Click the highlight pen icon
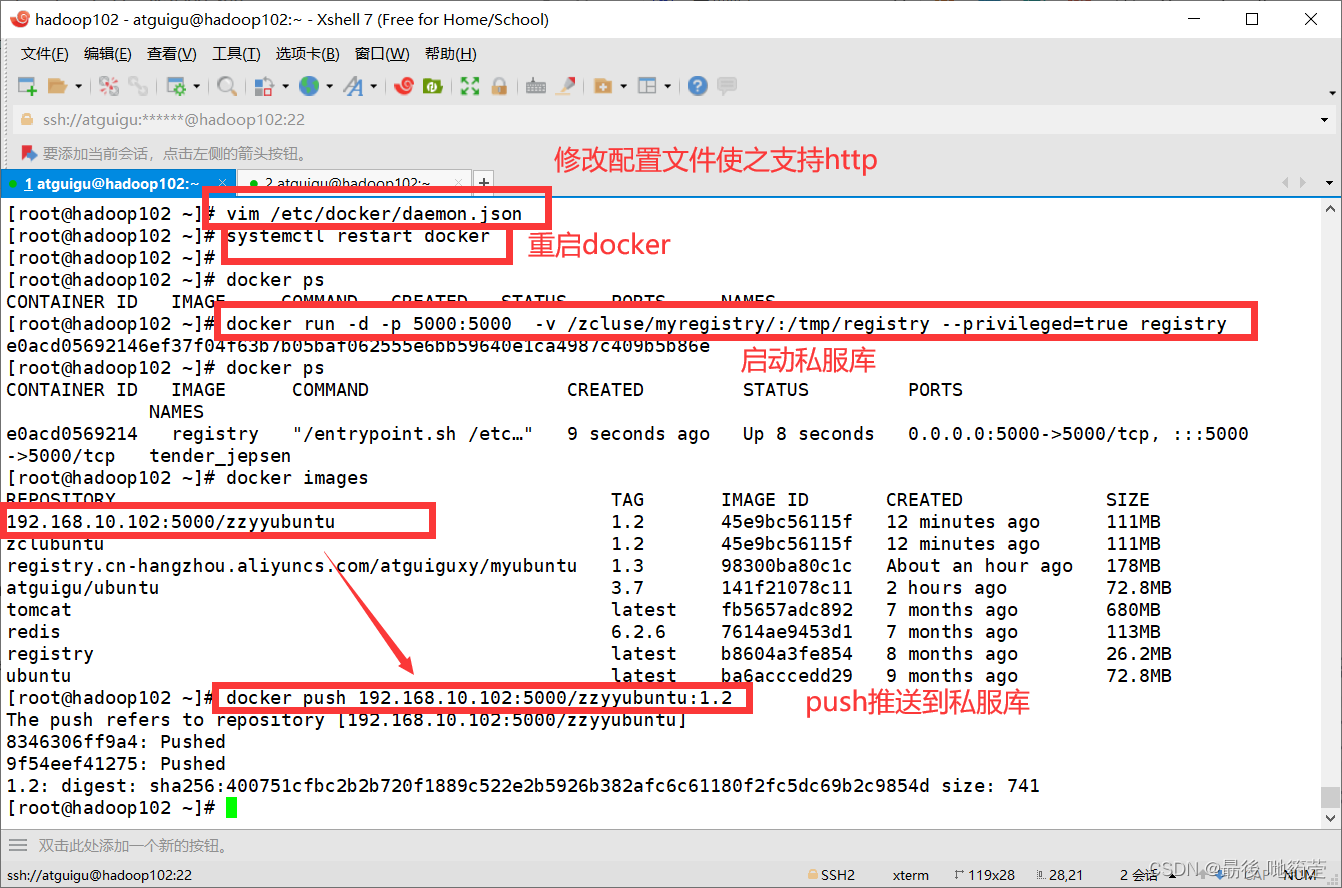This screenshot has width=1342, height=888. (566, 86)
